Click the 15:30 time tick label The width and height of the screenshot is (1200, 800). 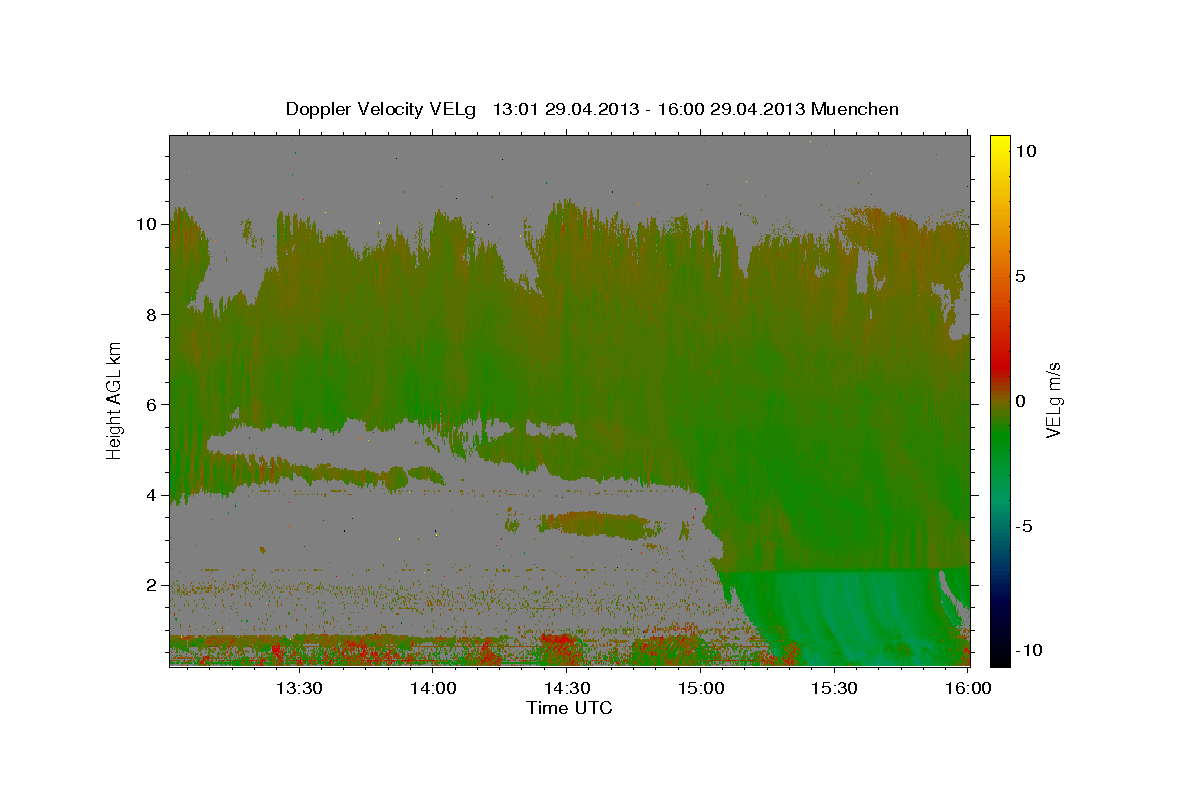pyautogui.click(x=833, y=688)
